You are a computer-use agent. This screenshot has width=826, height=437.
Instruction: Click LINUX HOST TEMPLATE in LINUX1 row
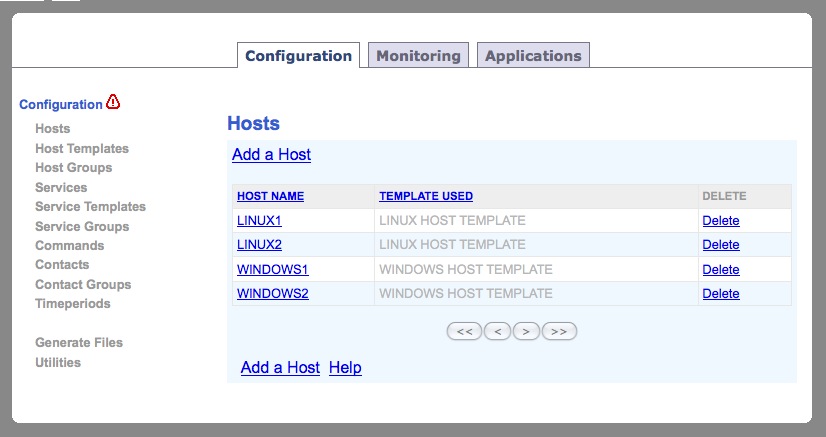point(452,221)
